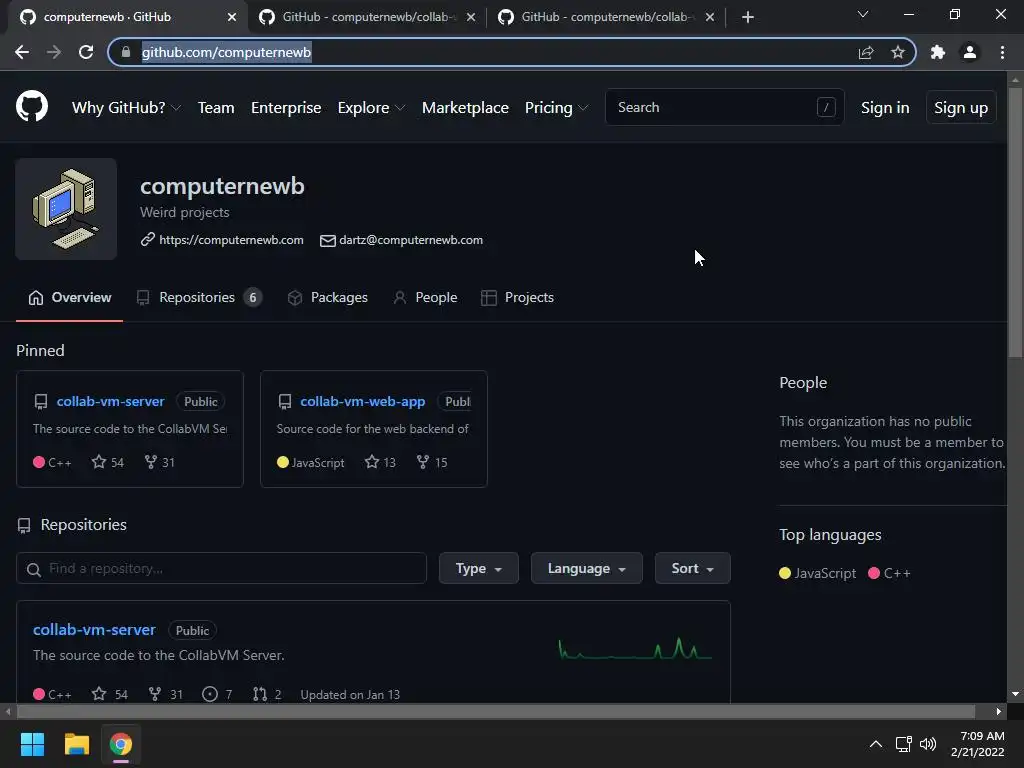1024x768 pixels.
Task: Open the Chrome three-dot menu
Action: (1002, 52)
